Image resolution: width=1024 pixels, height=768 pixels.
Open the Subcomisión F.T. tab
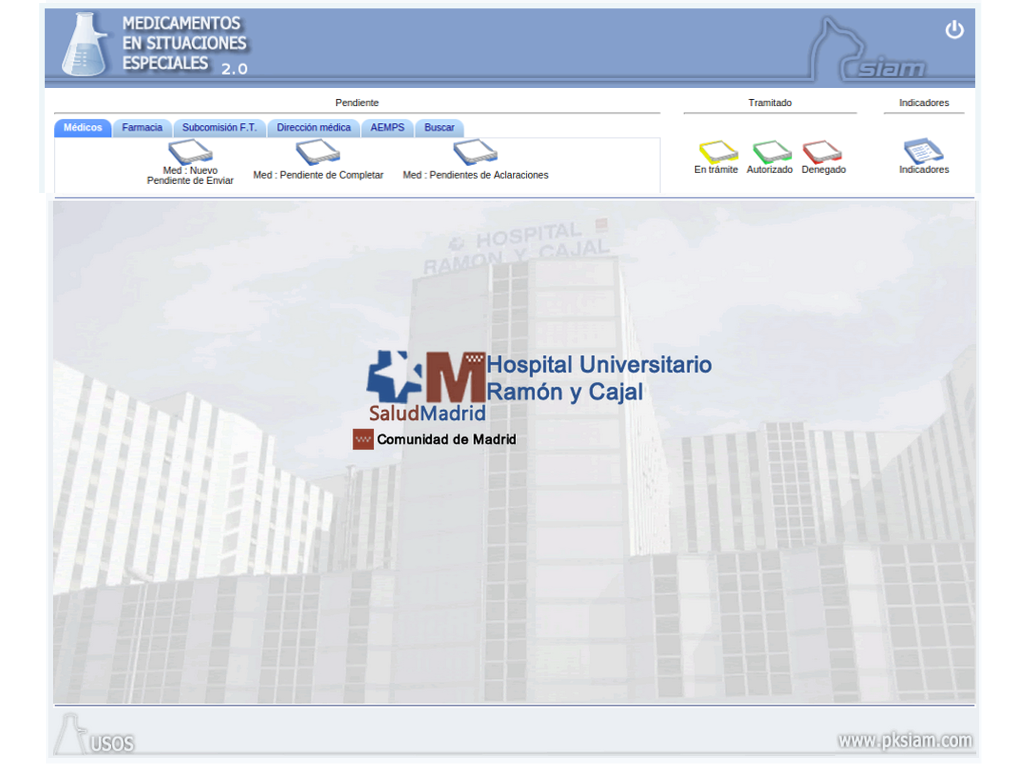[219, 128]
